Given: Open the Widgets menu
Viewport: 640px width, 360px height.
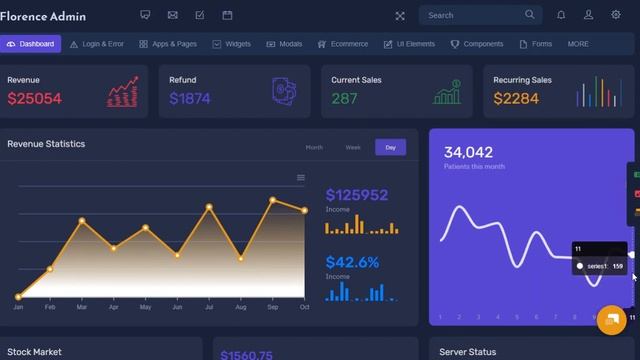Looking at the screenshot, I should coord(231,44).
